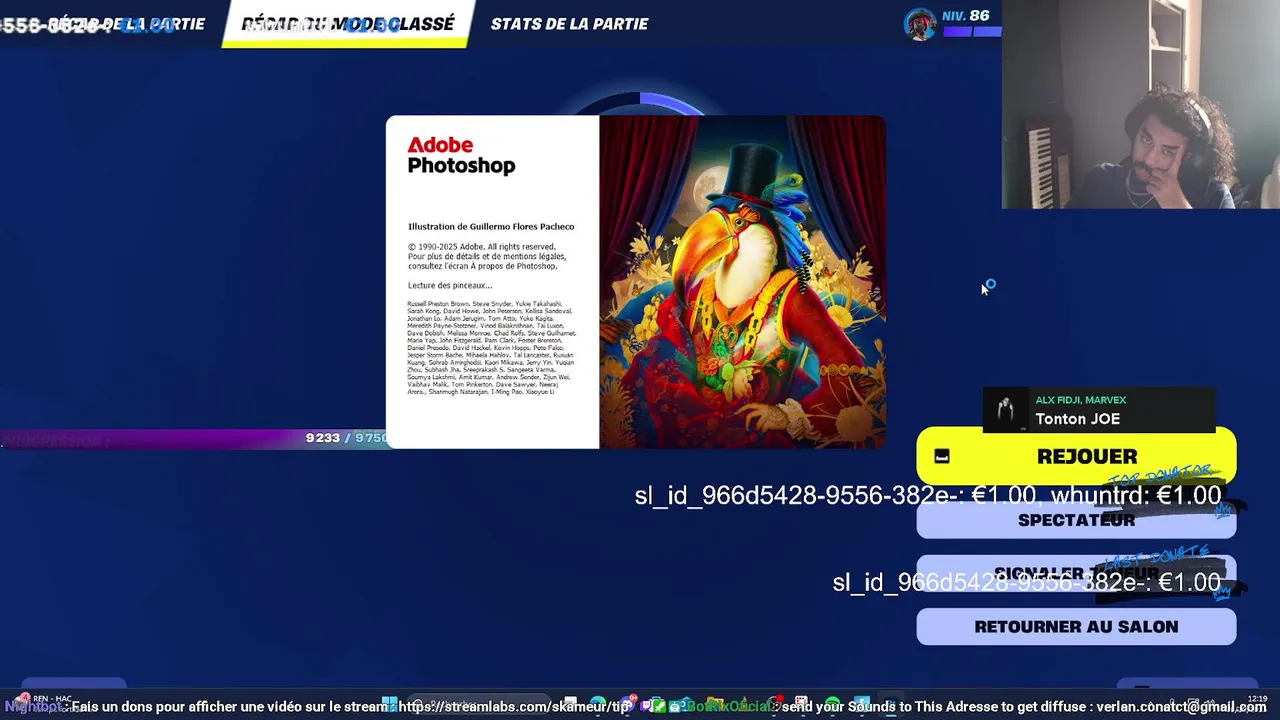Open Microsoft Edge from the taskbar
1280x720 pixels.
[597, 706]
